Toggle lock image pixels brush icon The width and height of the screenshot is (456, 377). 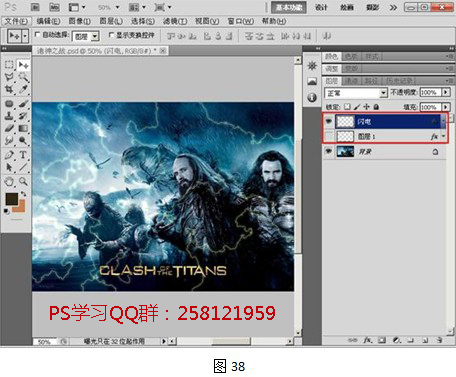click(x=357, y=107)
